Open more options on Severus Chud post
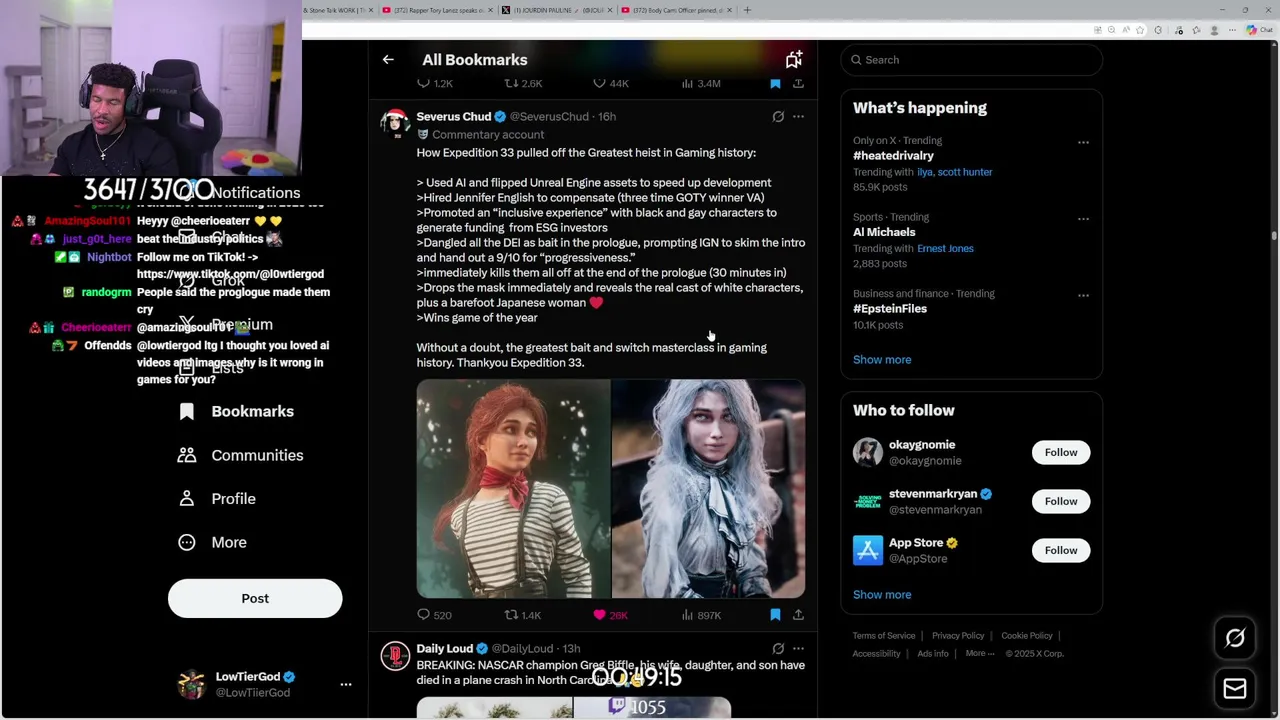This screenshot has width=1280, height=720. tap(798, 117)
